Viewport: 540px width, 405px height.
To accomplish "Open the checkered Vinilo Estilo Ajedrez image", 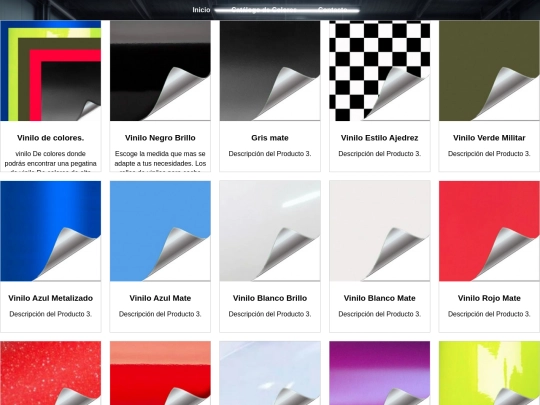I will [x=380, y=71].
